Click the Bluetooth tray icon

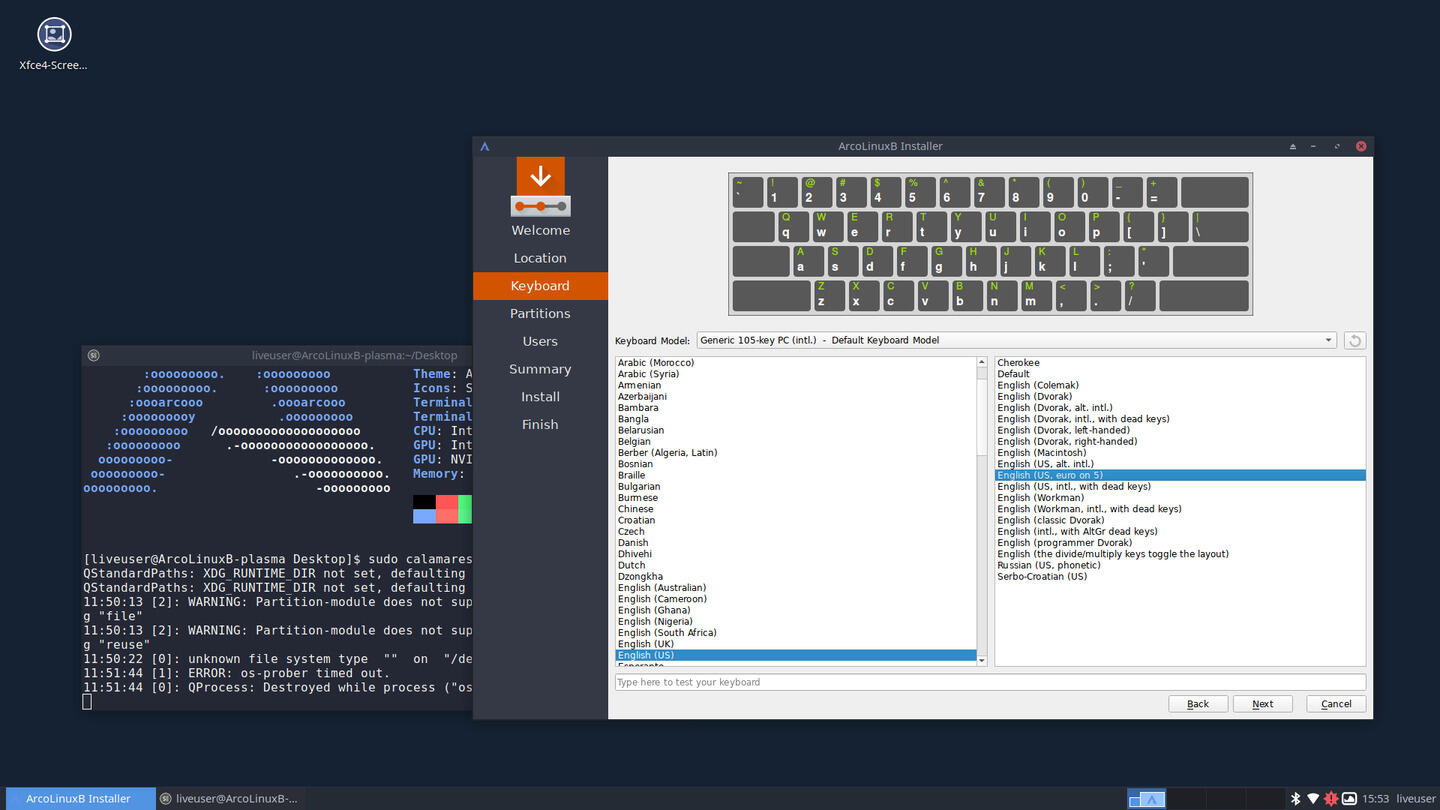1295,798
